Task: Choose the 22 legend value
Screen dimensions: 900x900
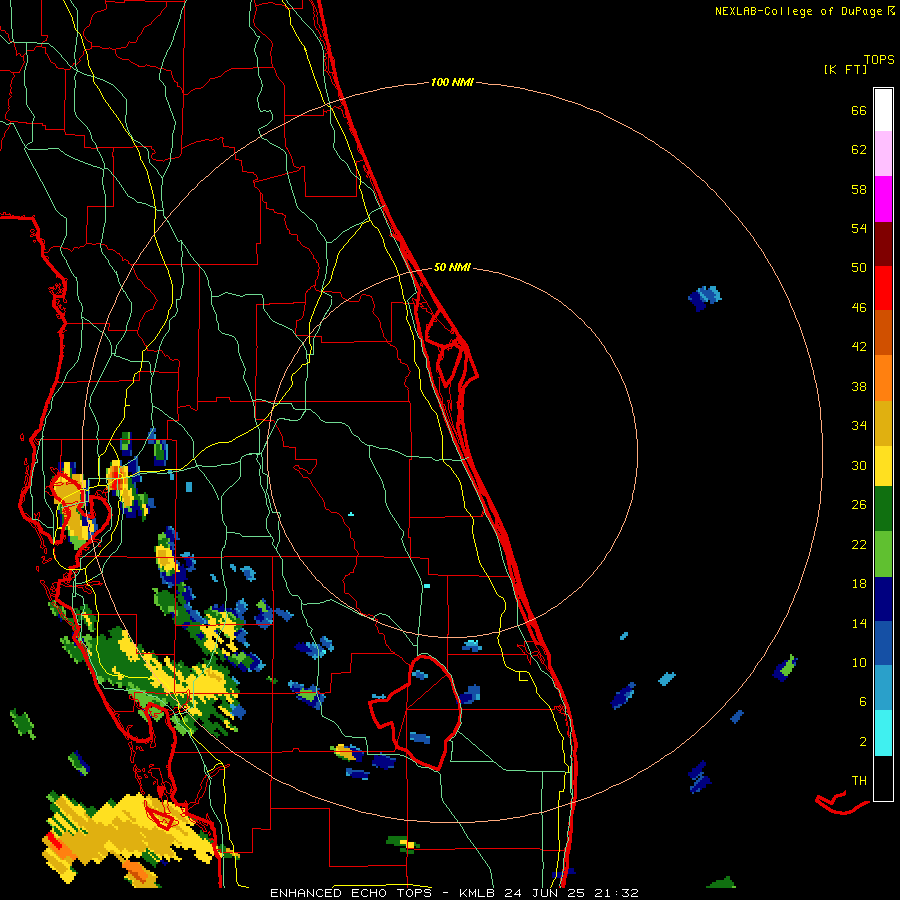Action: [859, 545]
